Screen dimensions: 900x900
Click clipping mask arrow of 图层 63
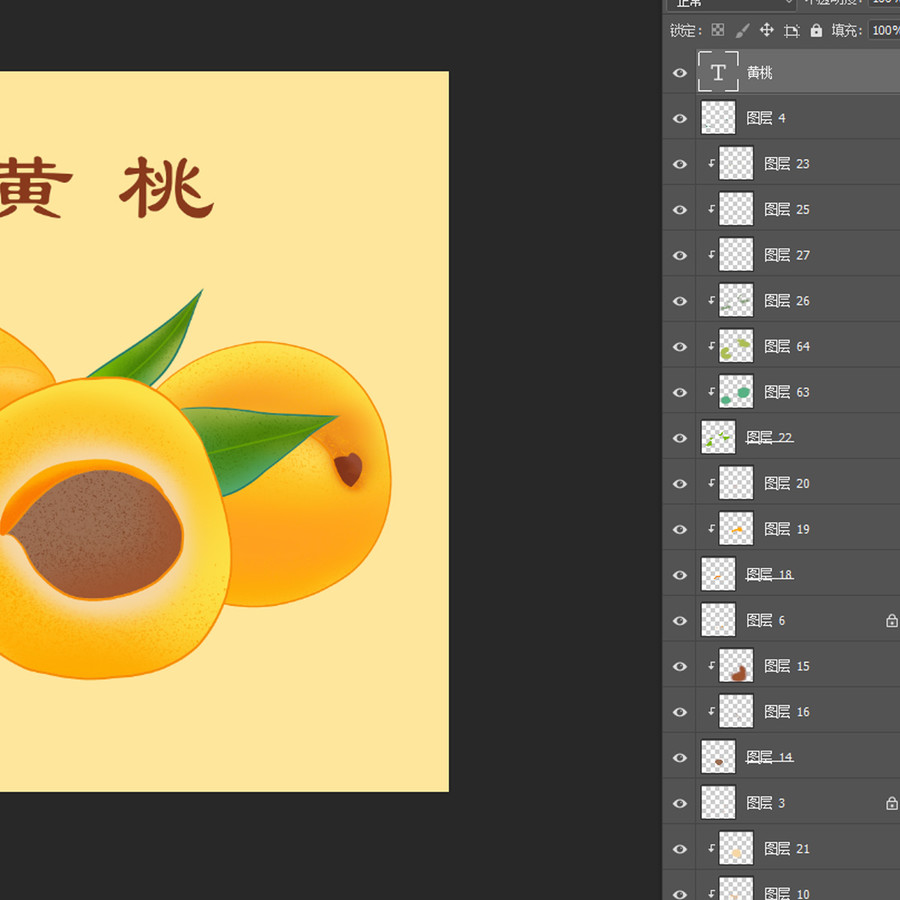point(711,391)
